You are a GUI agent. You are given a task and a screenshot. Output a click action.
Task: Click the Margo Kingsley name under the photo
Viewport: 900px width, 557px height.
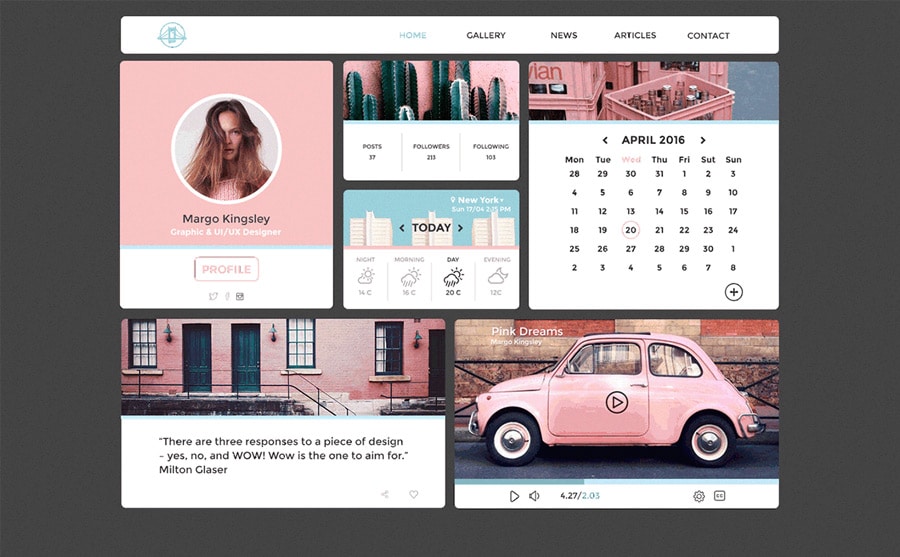click(x=226, y=219)
